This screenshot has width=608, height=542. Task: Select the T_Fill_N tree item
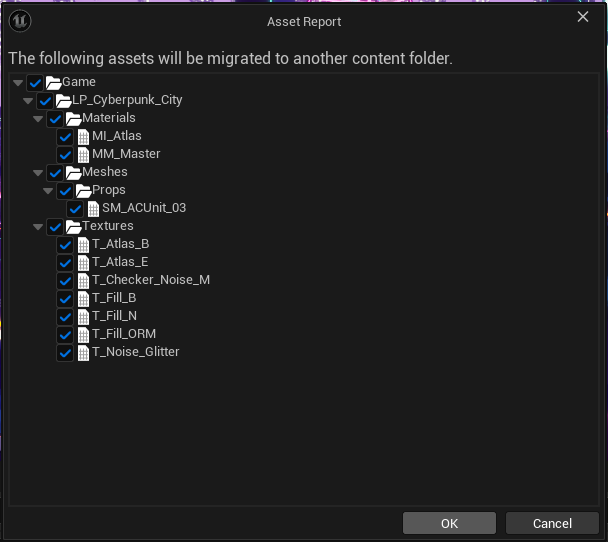(x=114, y=316)
